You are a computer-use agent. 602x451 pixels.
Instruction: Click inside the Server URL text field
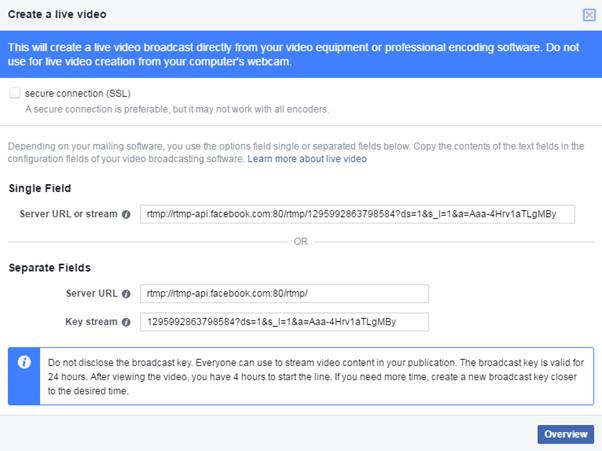tap(284, 294)
